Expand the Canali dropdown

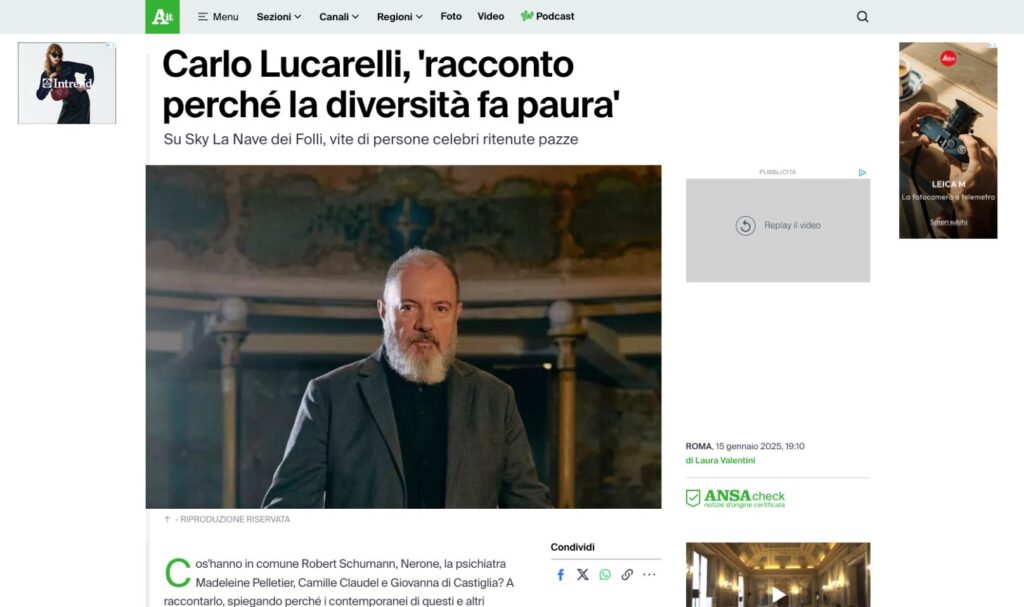(x=339, y=16)
